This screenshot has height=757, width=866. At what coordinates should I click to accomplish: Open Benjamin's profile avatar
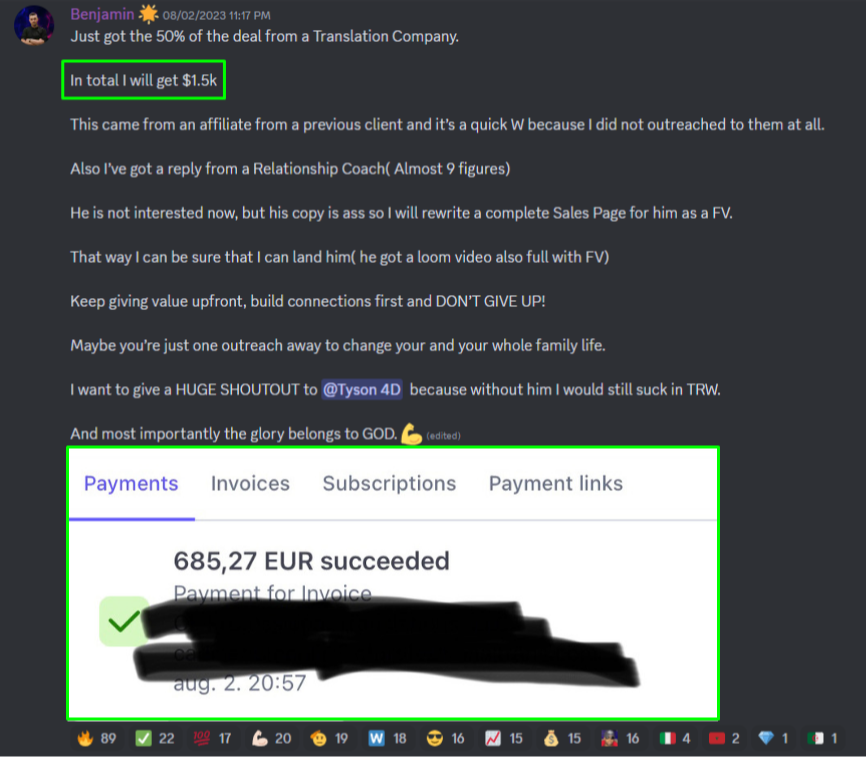(x=34, y=25)
